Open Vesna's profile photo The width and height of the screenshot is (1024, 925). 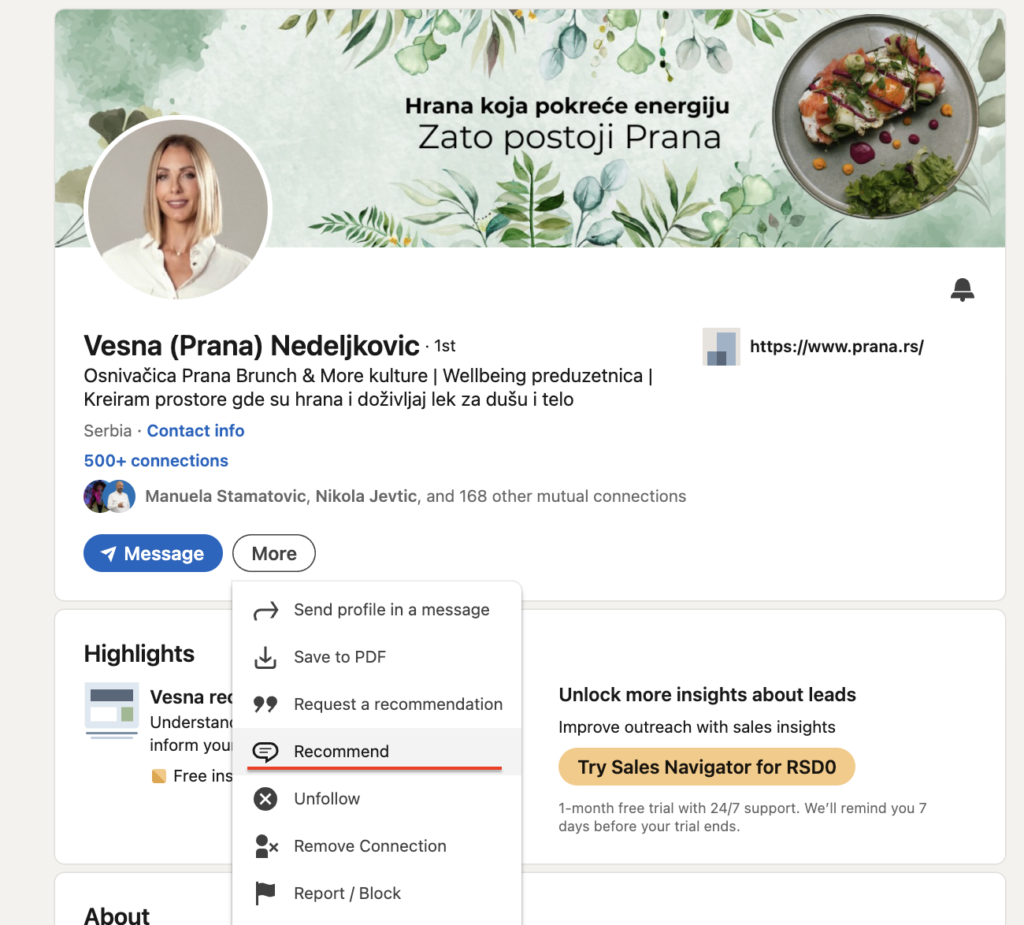[x=178, y=208]
